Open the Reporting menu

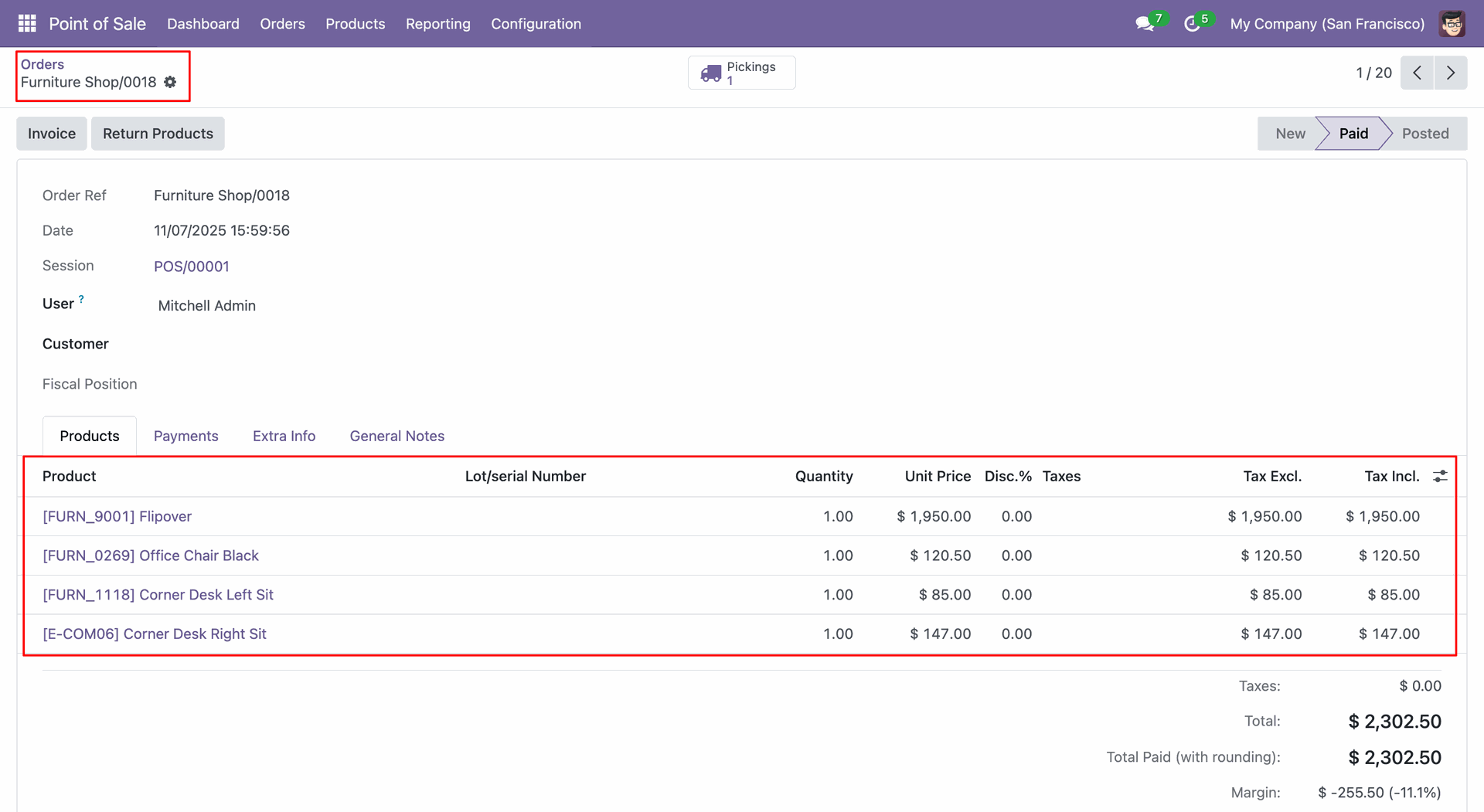437,24
